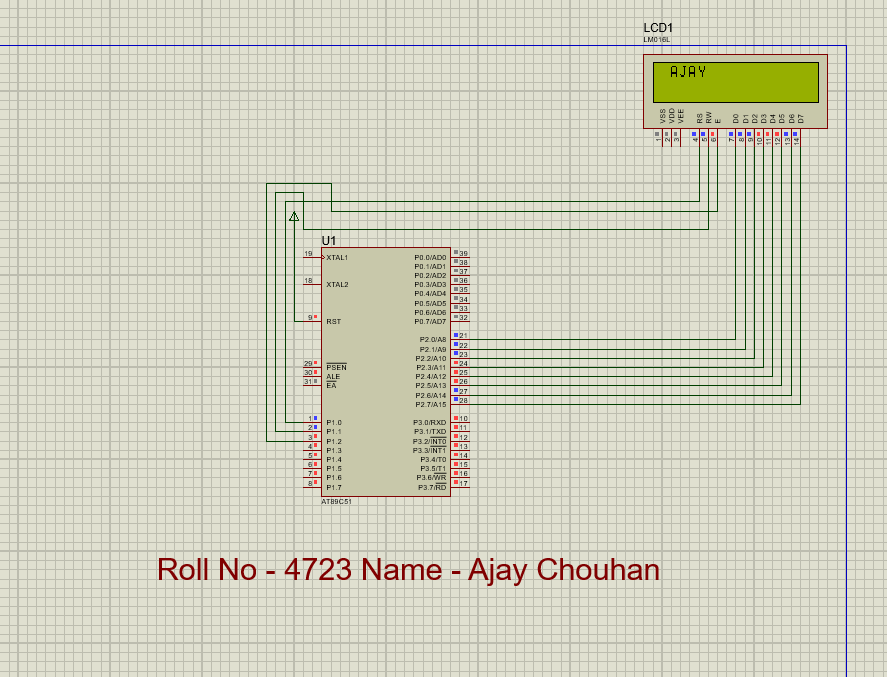Click the P2.4/A12 pin label

(x=431, y=377)
